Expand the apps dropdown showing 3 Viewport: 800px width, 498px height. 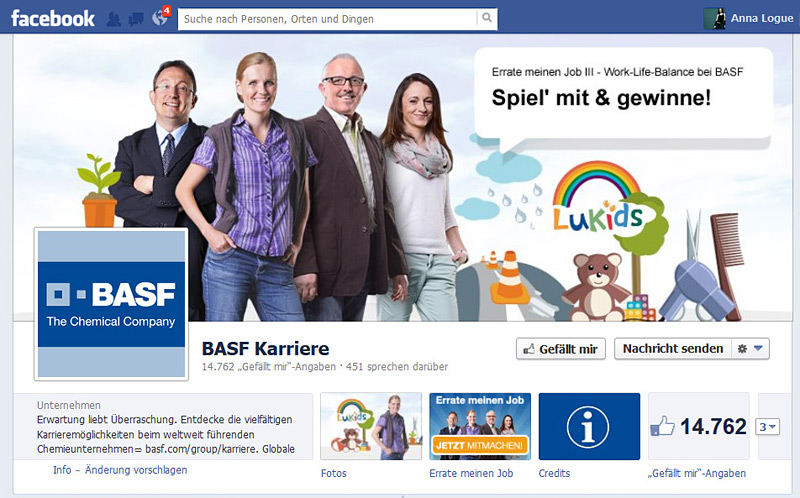(x=767, y=427)
